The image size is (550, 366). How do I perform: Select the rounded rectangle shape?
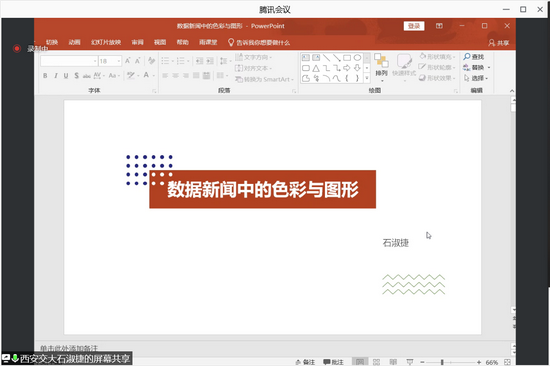coord(306,68)
